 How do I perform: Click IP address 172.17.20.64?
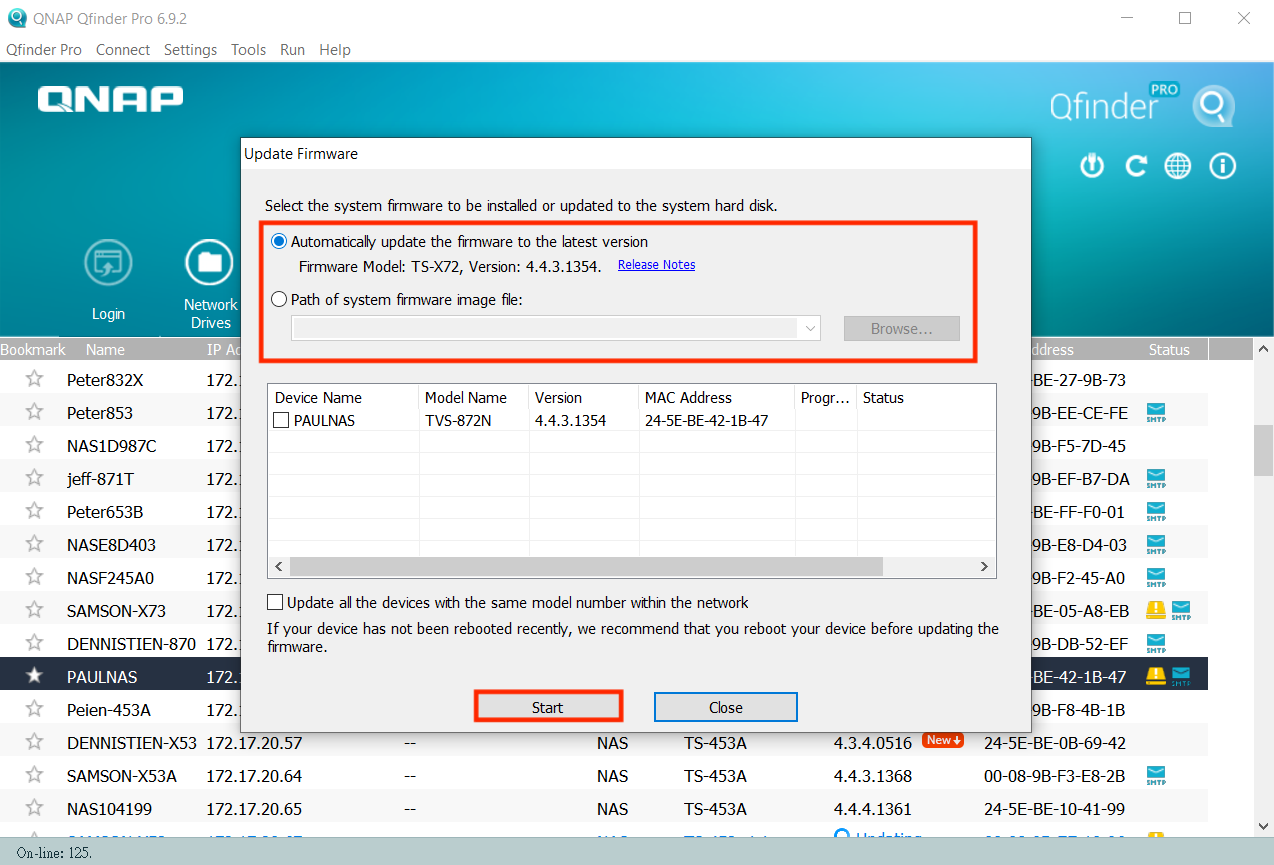(x=254, y=776)
